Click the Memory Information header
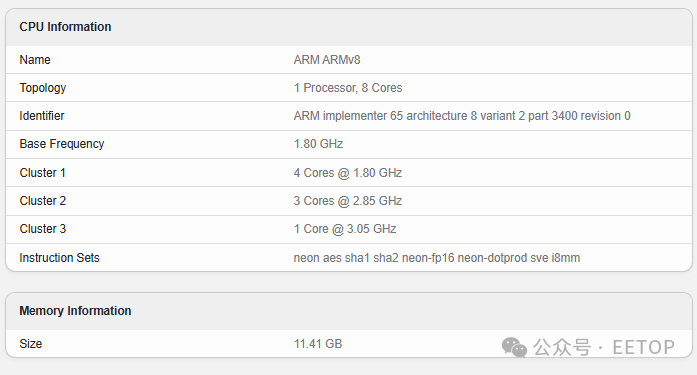Screen dimensions: 697x375 click(75, 311)
